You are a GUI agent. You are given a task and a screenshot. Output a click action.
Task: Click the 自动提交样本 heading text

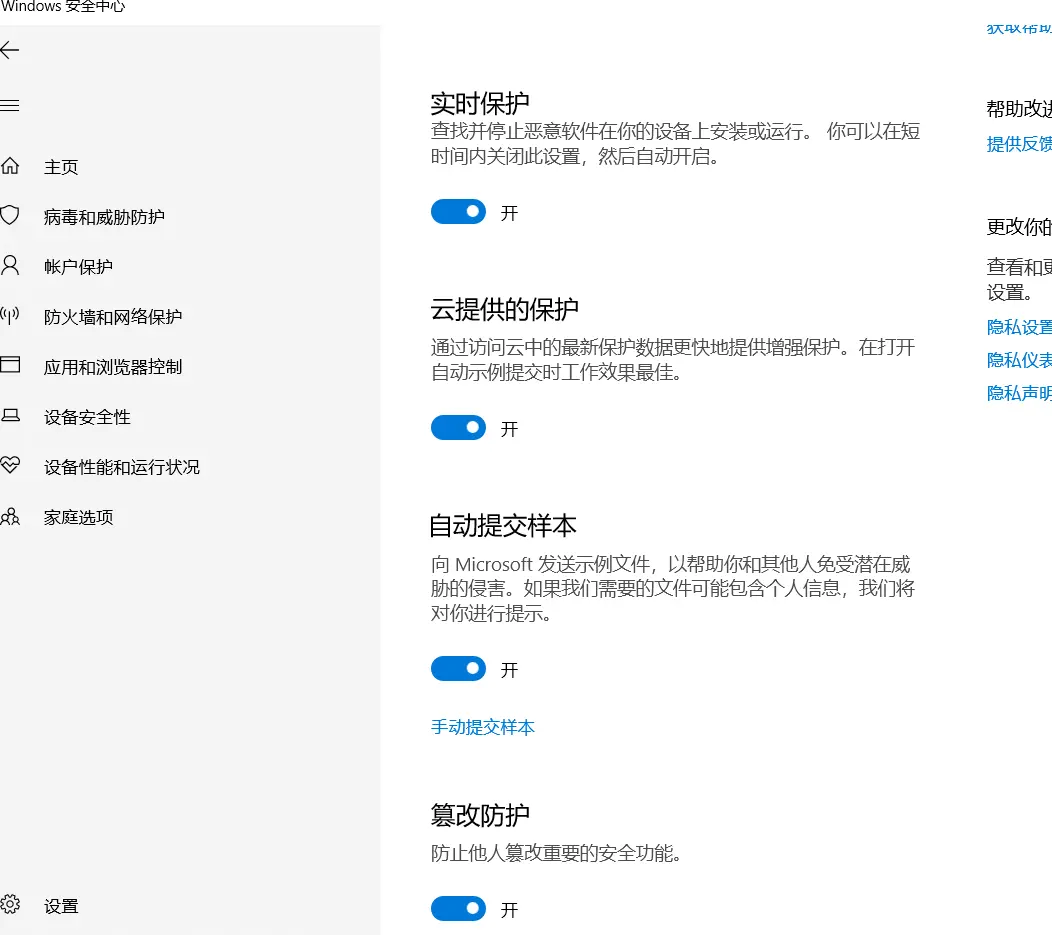[x=503, y=525]
